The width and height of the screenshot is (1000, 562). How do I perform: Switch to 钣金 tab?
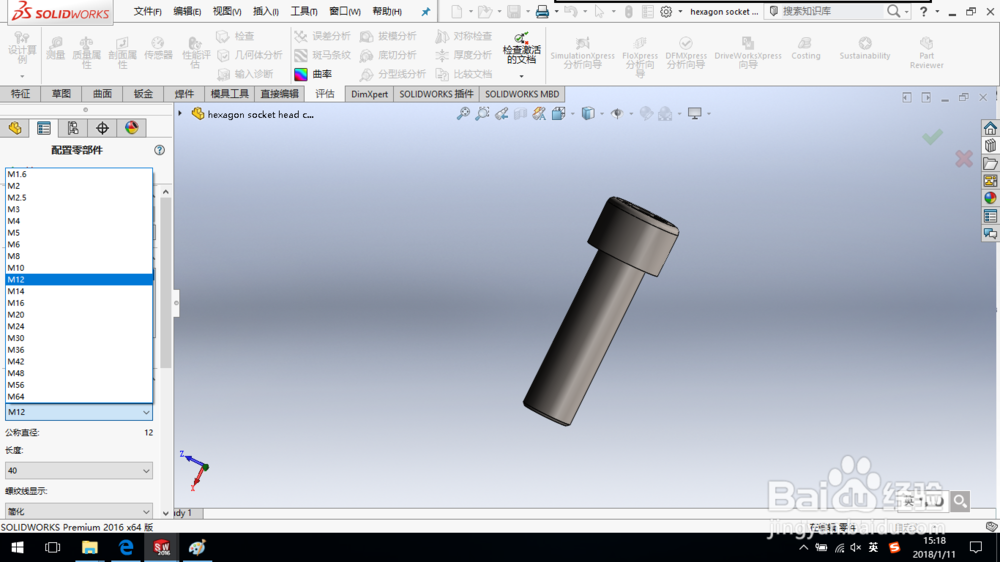click(143, 94)
